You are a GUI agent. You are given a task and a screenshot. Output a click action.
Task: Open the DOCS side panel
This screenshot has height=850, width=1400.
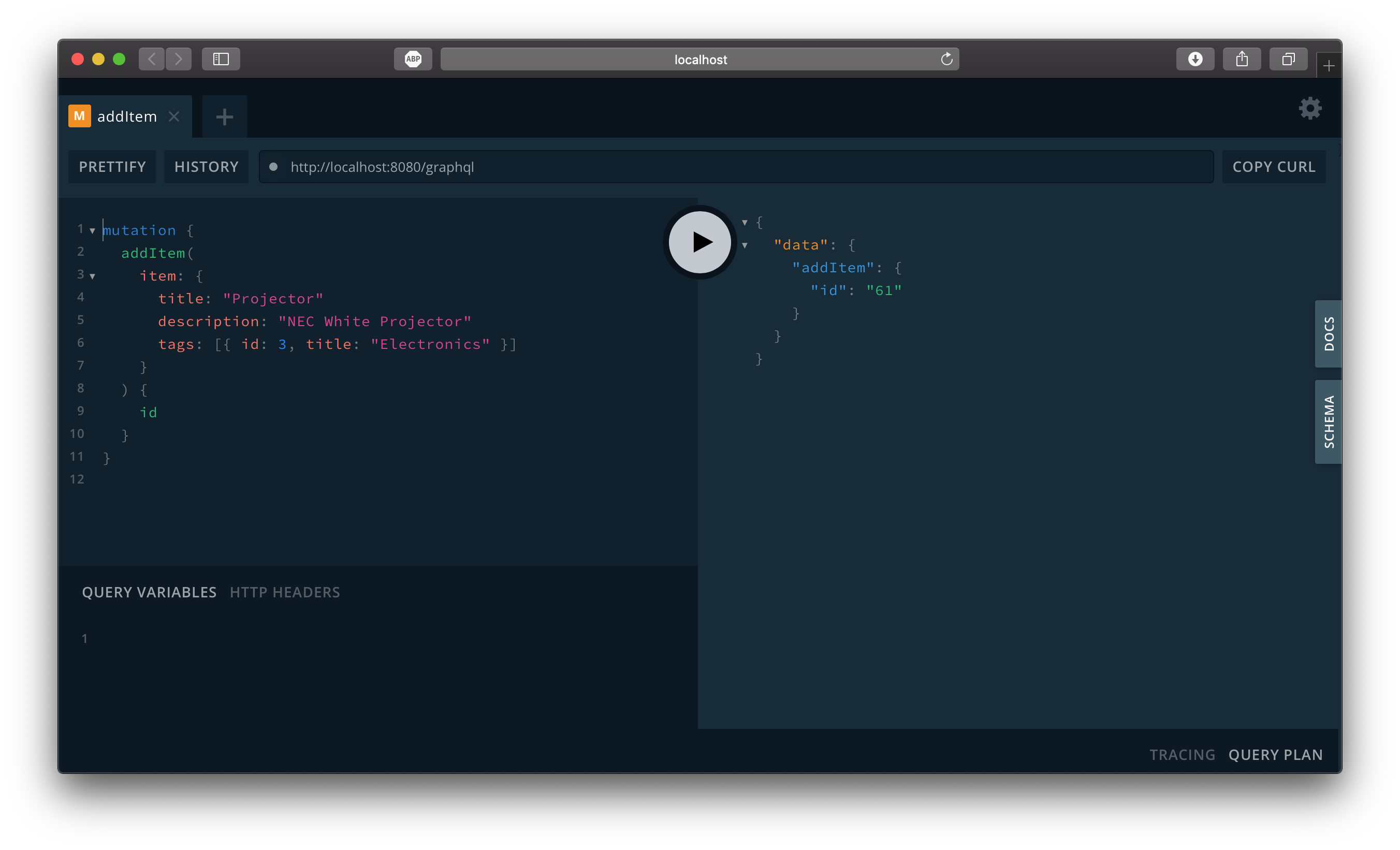pyautogui.click(x=1329, y=334)
